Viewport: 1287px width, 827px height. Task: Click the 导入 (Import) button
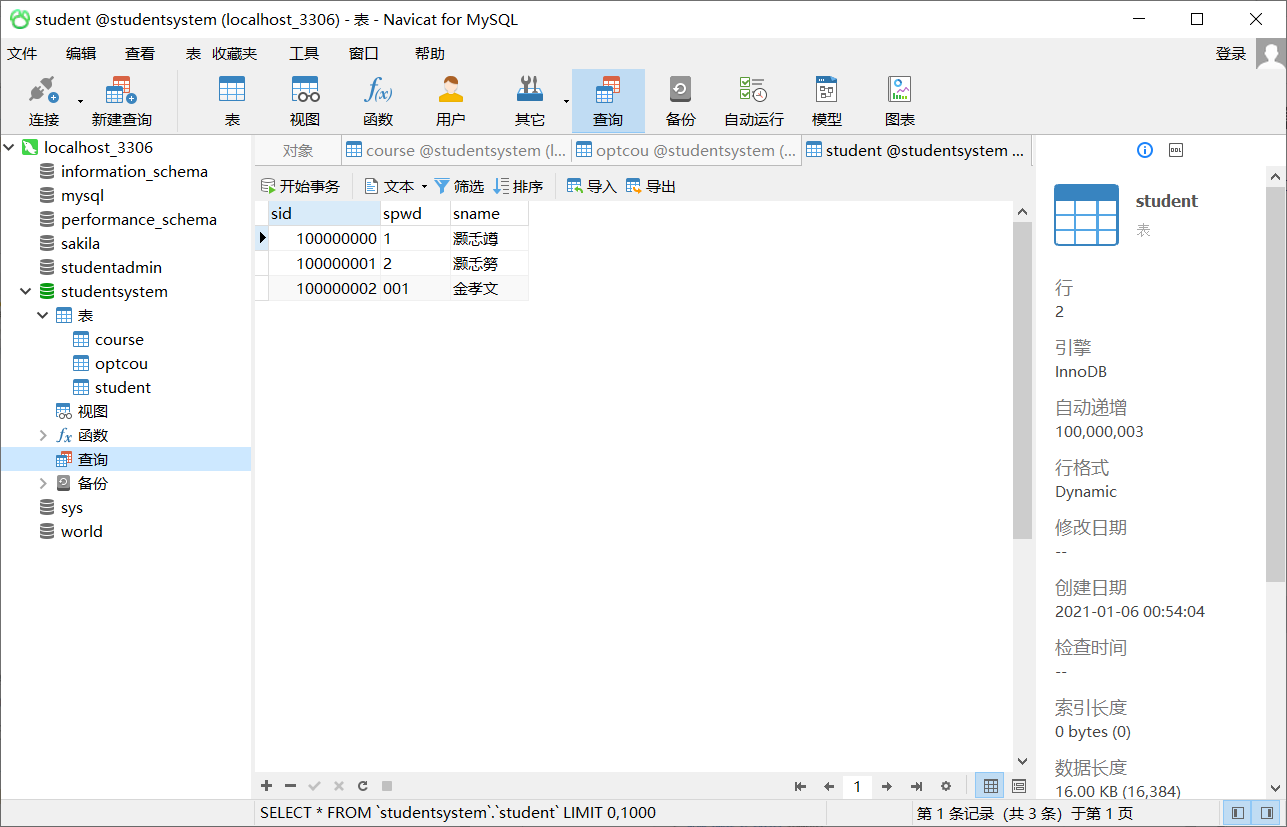point(592,186)
